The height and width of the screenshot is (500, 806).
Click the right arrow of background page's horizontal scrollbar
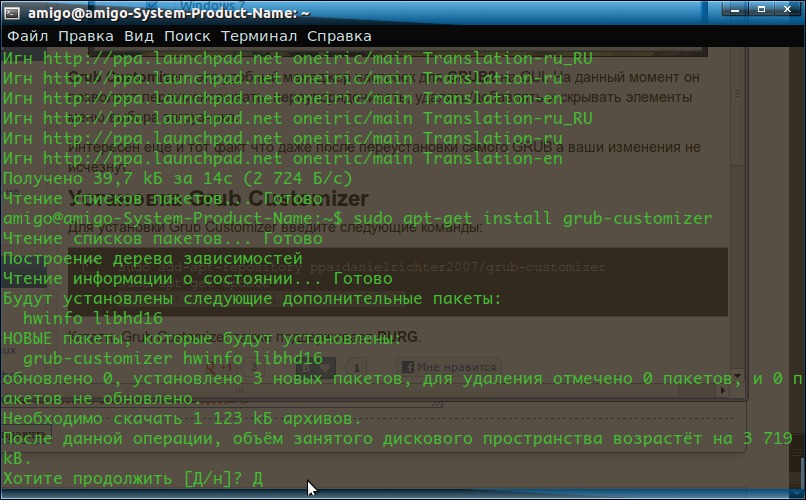coord(723,391)
